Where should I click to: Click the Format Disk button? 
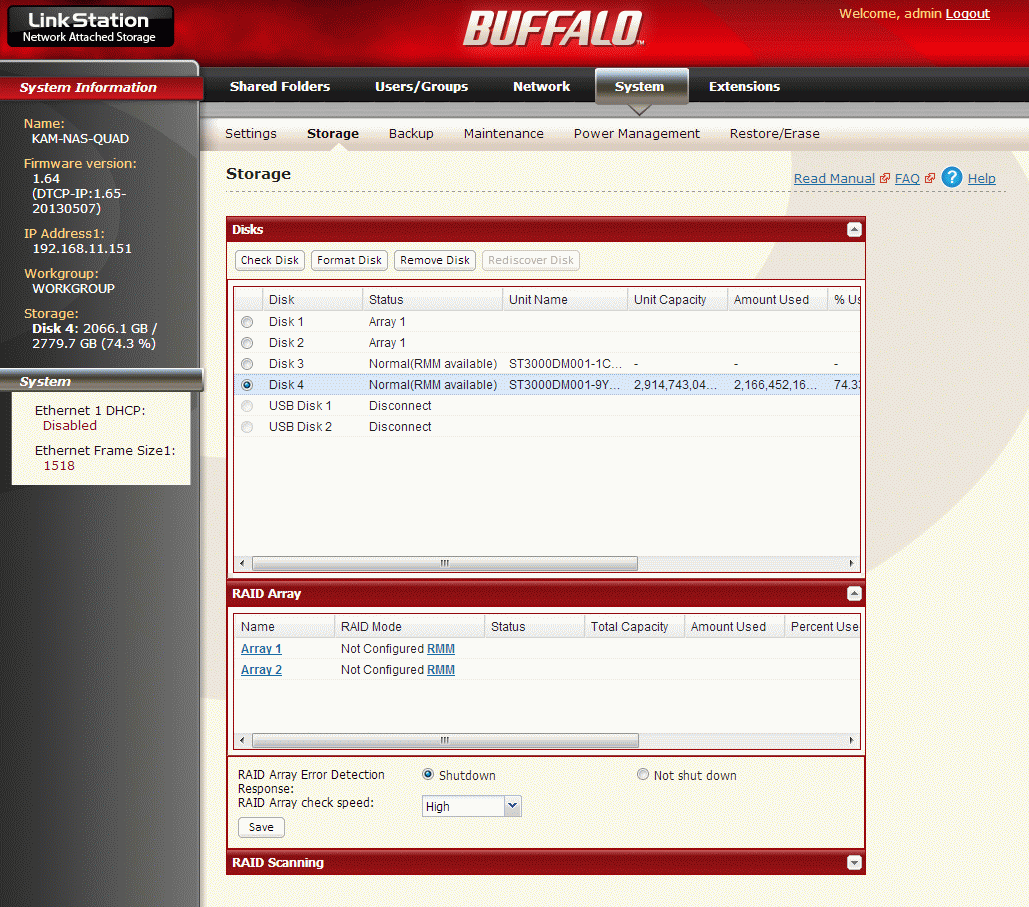tap(349, 261)
